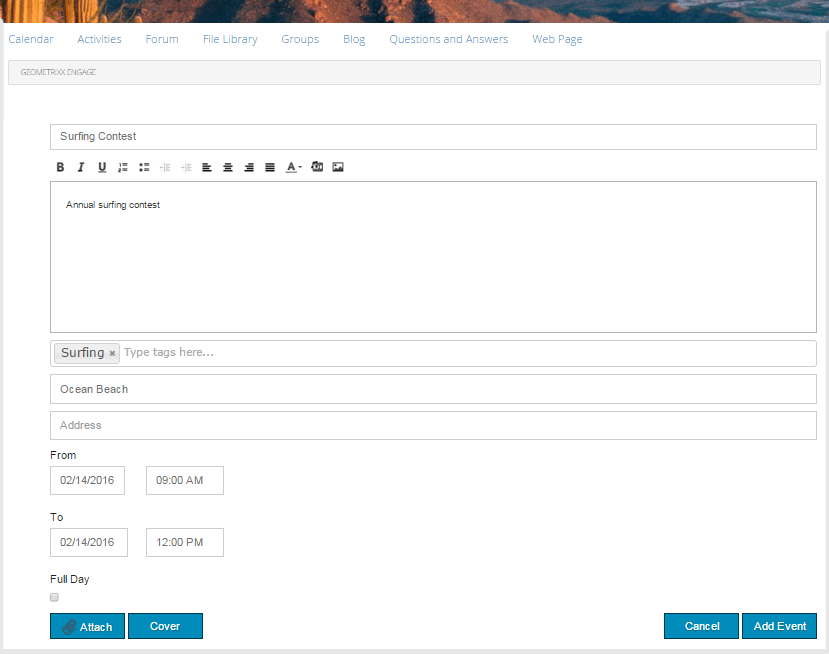Toggle the Full Day checkbox
This screenshot has height=654, width=829.
pos(54,597)
